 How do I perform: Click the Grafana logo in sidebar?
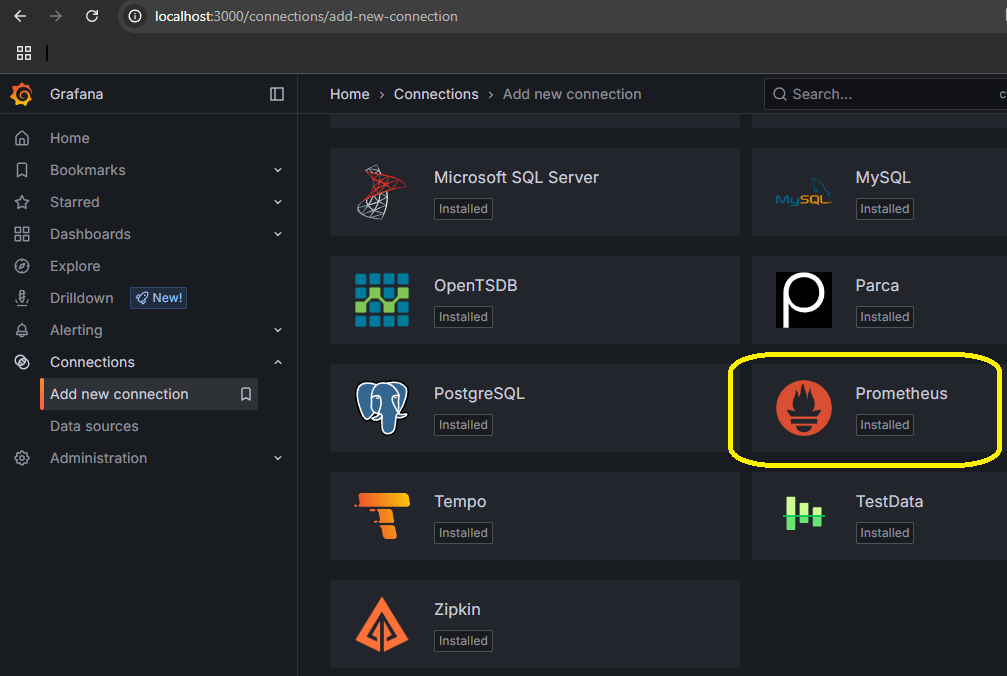(x=22, y=94)
